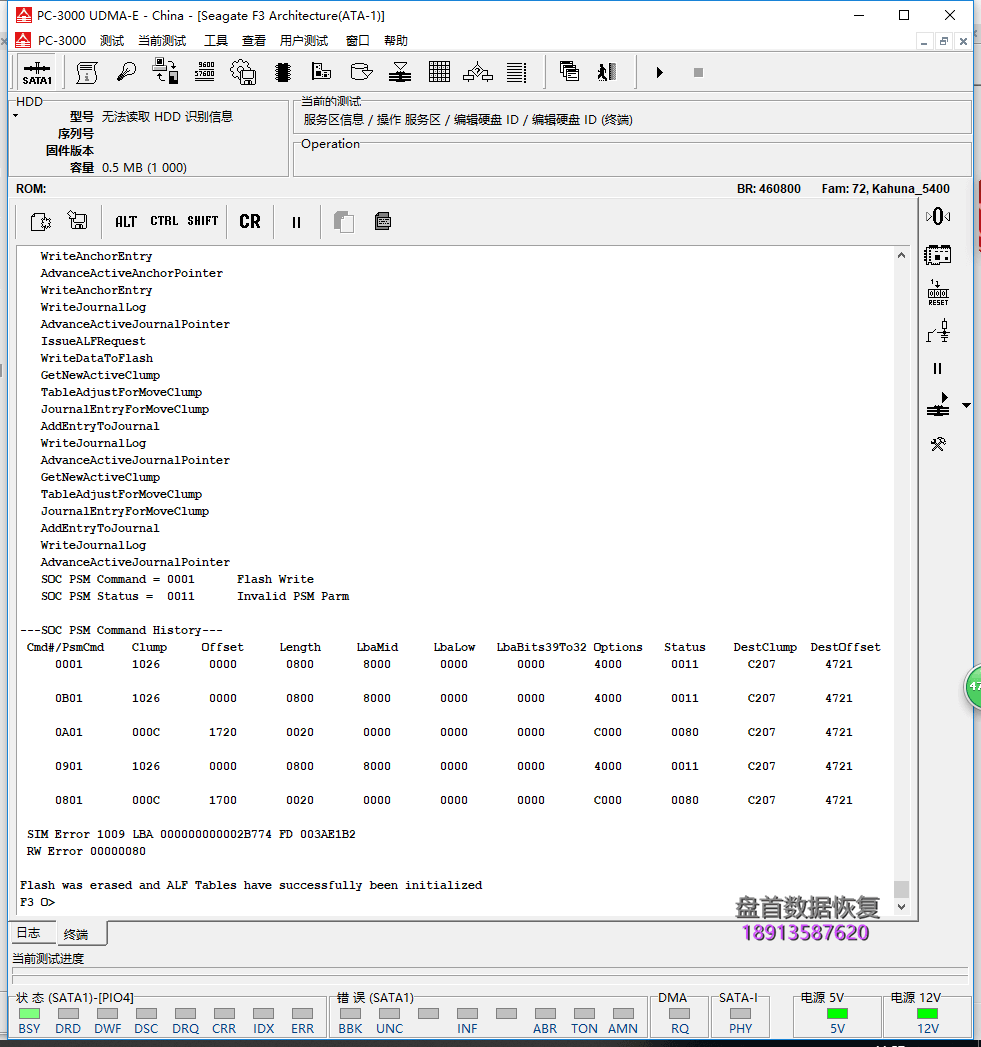Click the 'Fam: 72, Kahuna_5400' text
Screen dimensions: 981x1047
point(886,189)
